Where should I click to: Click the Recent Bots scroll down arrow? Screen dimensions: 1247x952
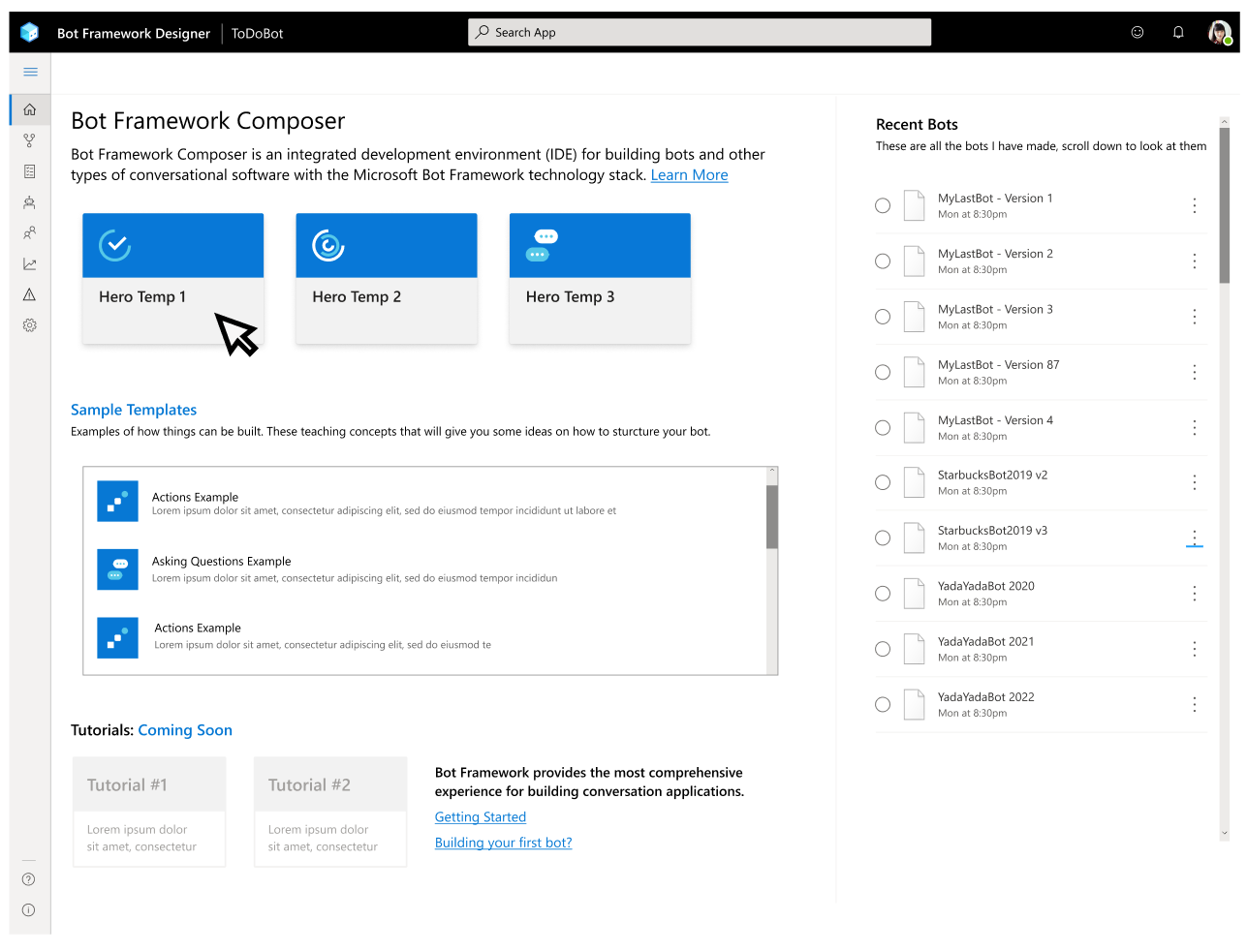1224,833
